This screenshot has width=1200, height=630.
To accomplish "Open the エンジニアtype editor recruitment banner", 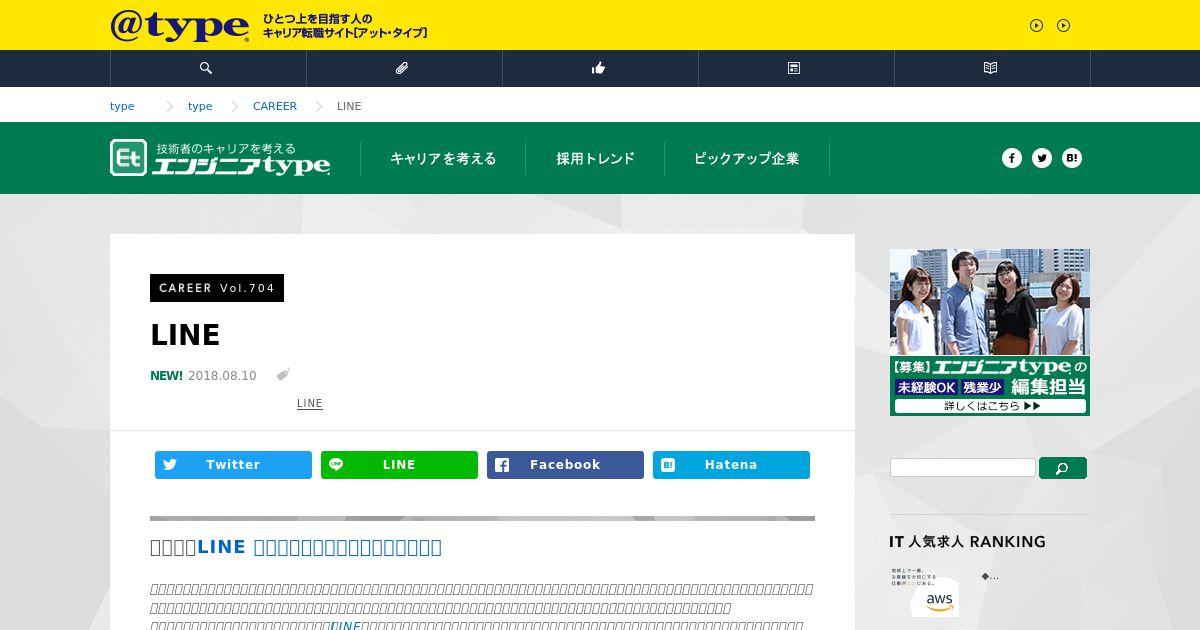I will (x=990, y=332).
